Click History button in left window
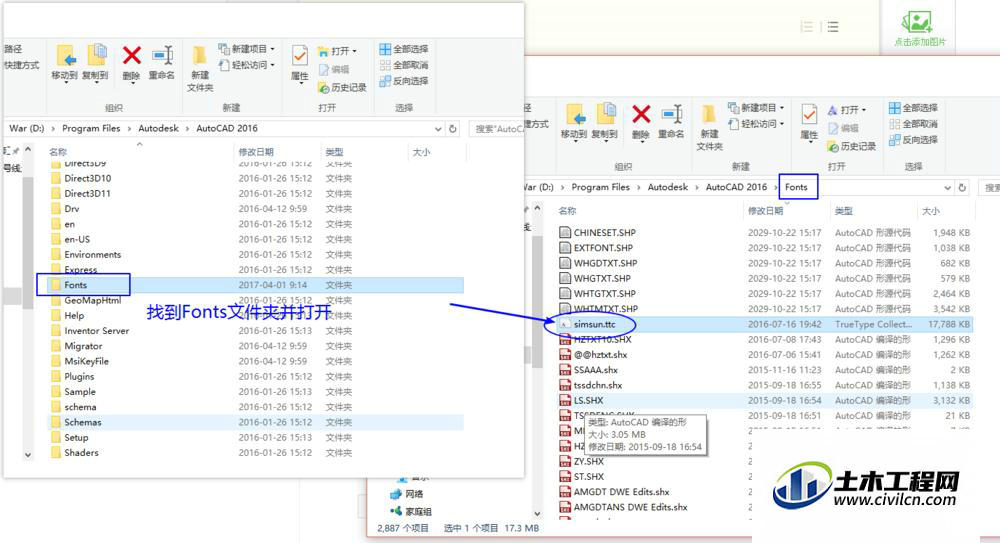Screen dimensions: 1000x543 (342, 87)
